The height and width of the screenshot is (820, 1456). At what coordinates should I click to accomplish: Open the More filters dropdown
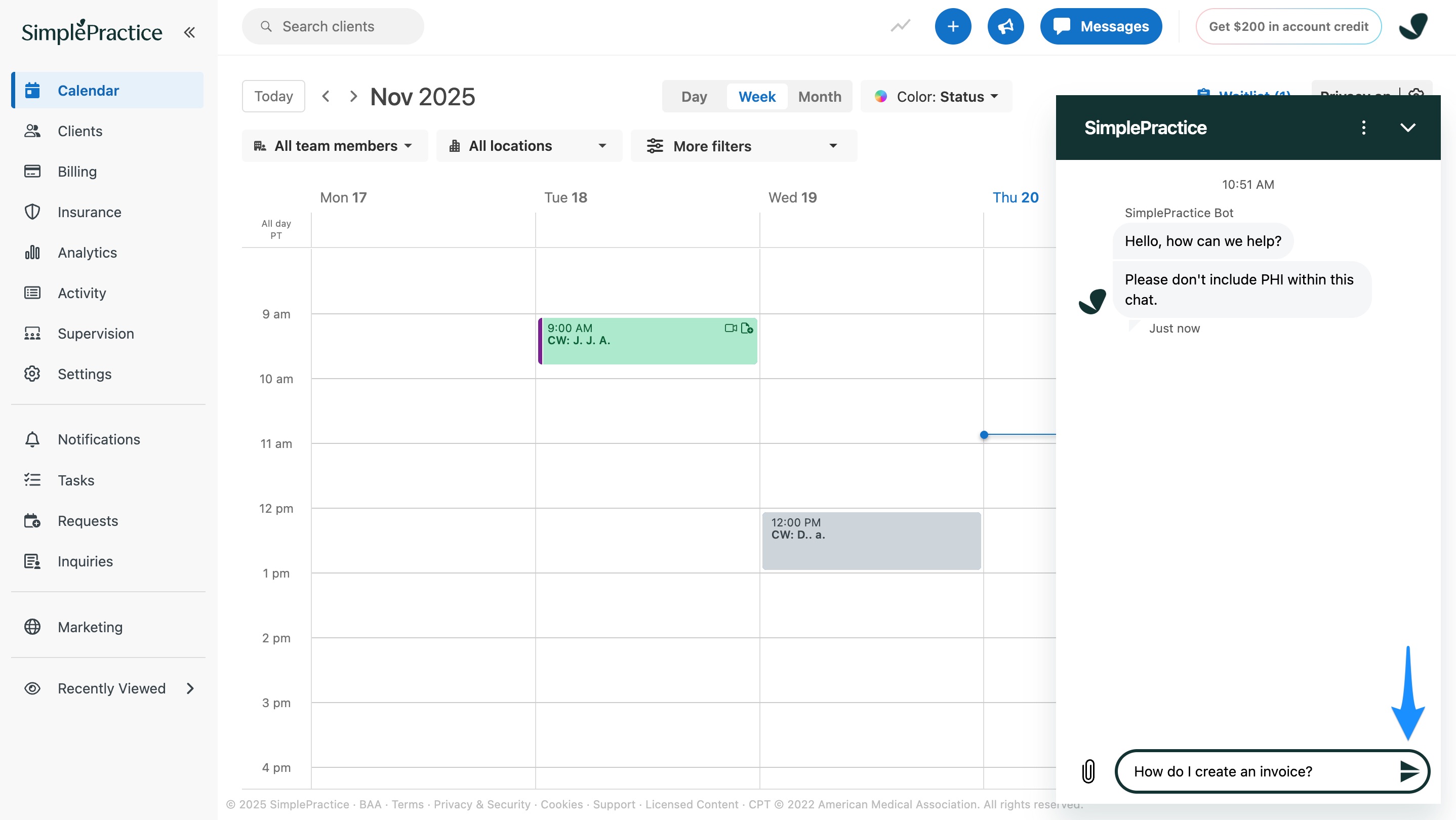click(743, 146)
